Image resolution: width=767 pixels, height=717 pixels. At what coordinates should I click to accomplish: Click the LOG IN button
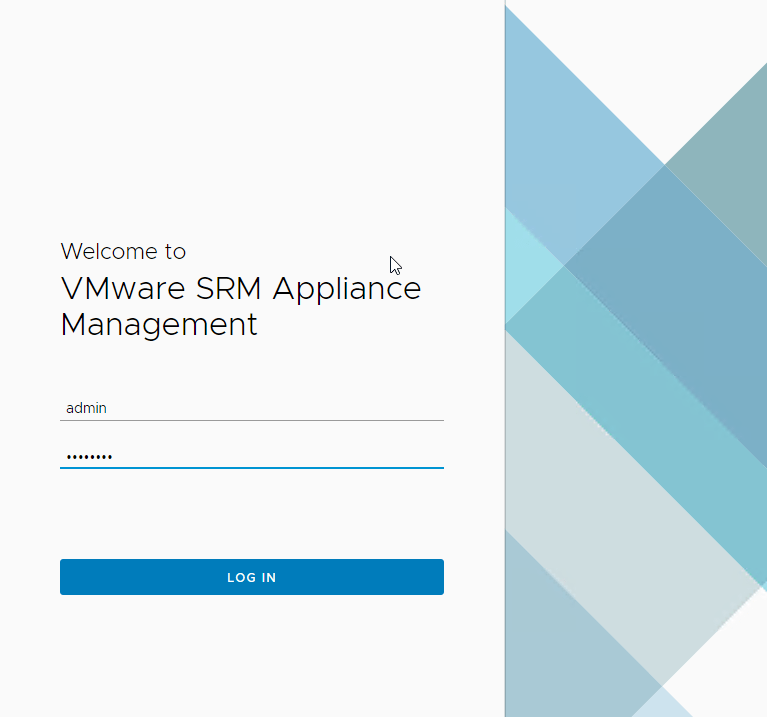tap(251, 577)
